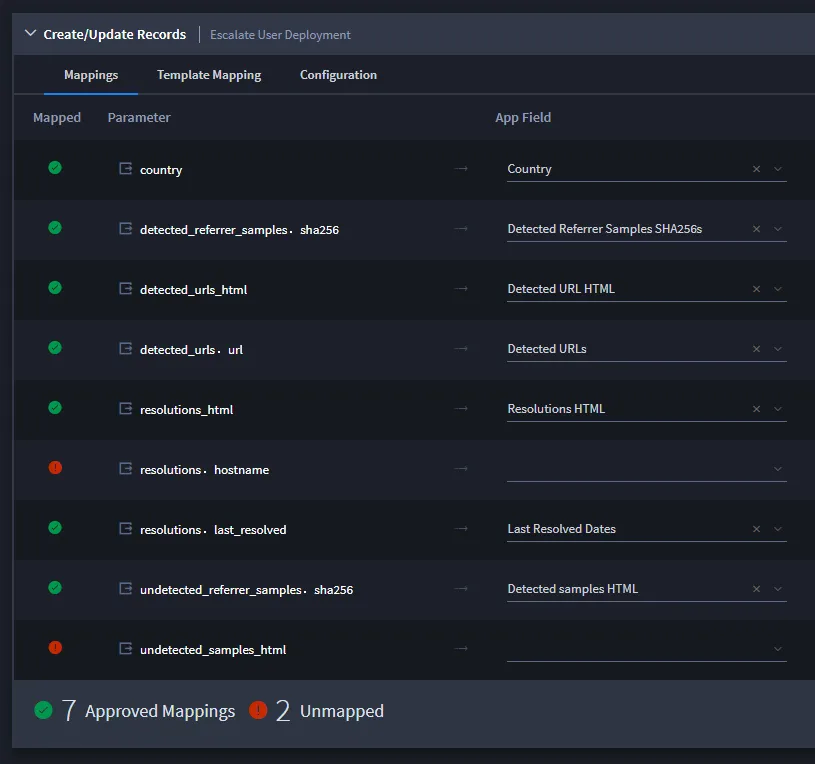Click the App Field column header

pos(523,117)
